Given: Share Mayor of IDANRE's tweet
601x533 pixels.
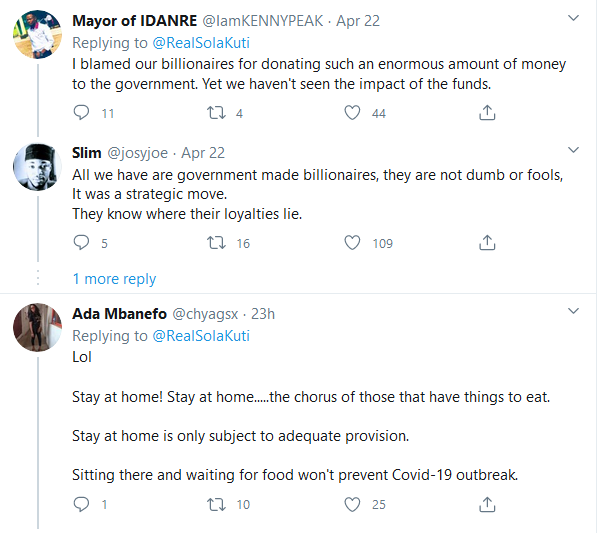Looking at the screenshot, I should 488,113.
